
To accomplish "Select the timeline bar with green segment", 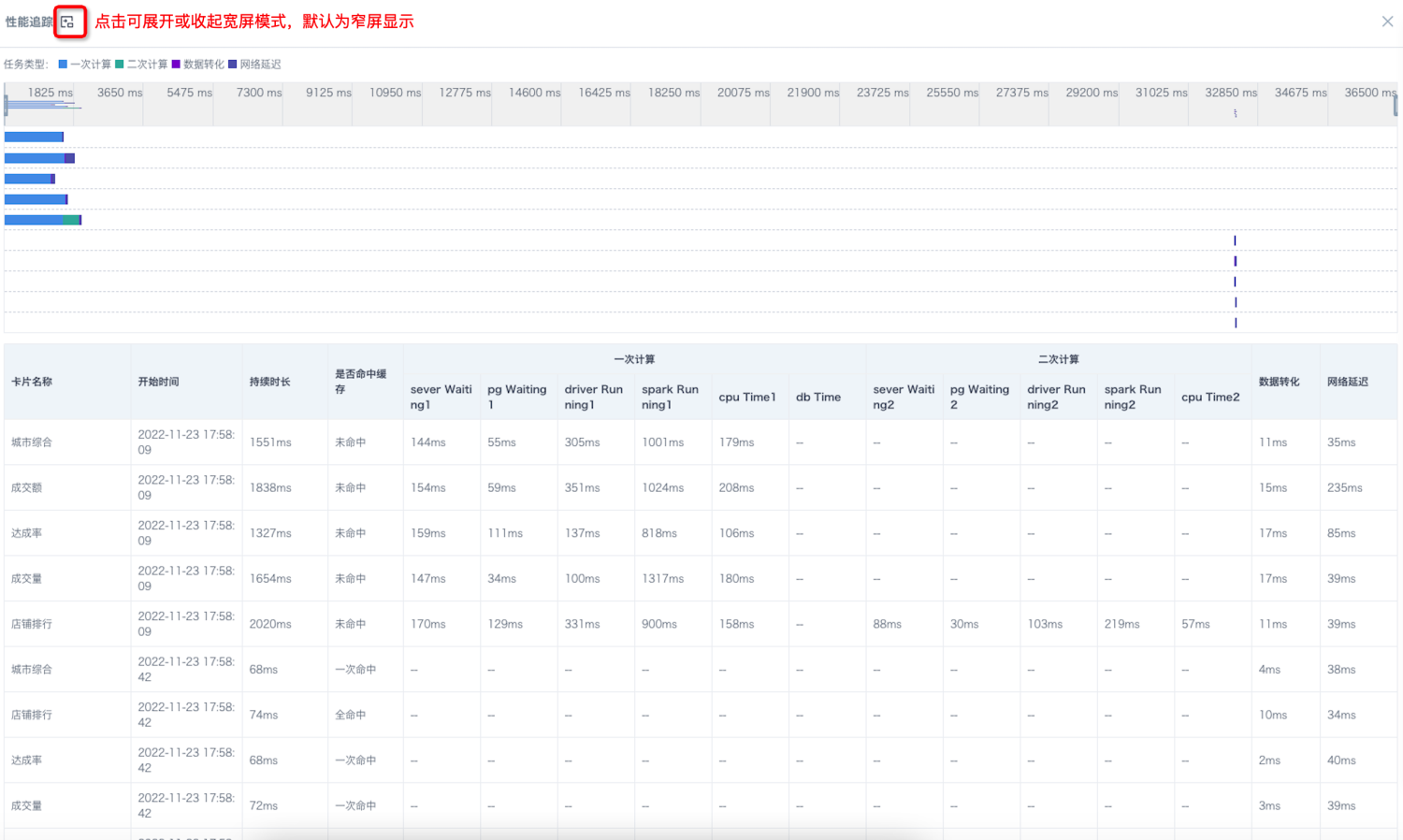I will (43, 220).
